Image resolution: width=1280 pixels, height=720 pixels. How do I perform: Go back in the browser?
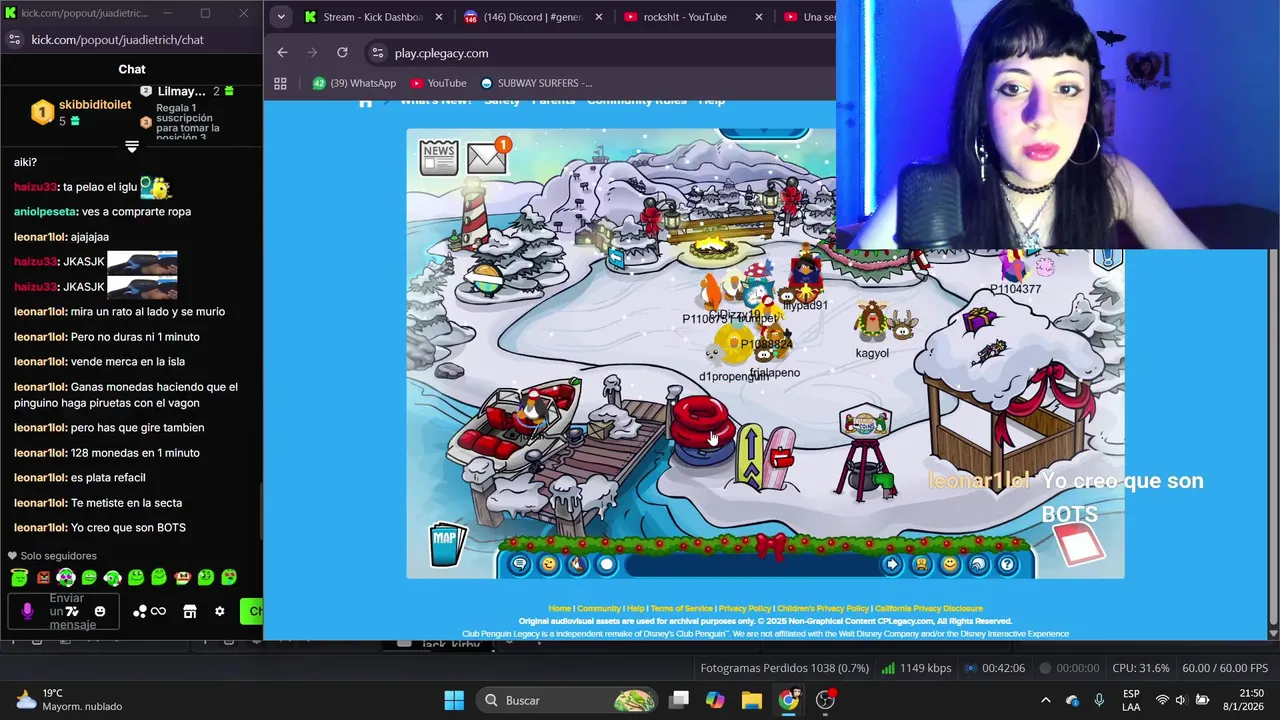(282, 53)
